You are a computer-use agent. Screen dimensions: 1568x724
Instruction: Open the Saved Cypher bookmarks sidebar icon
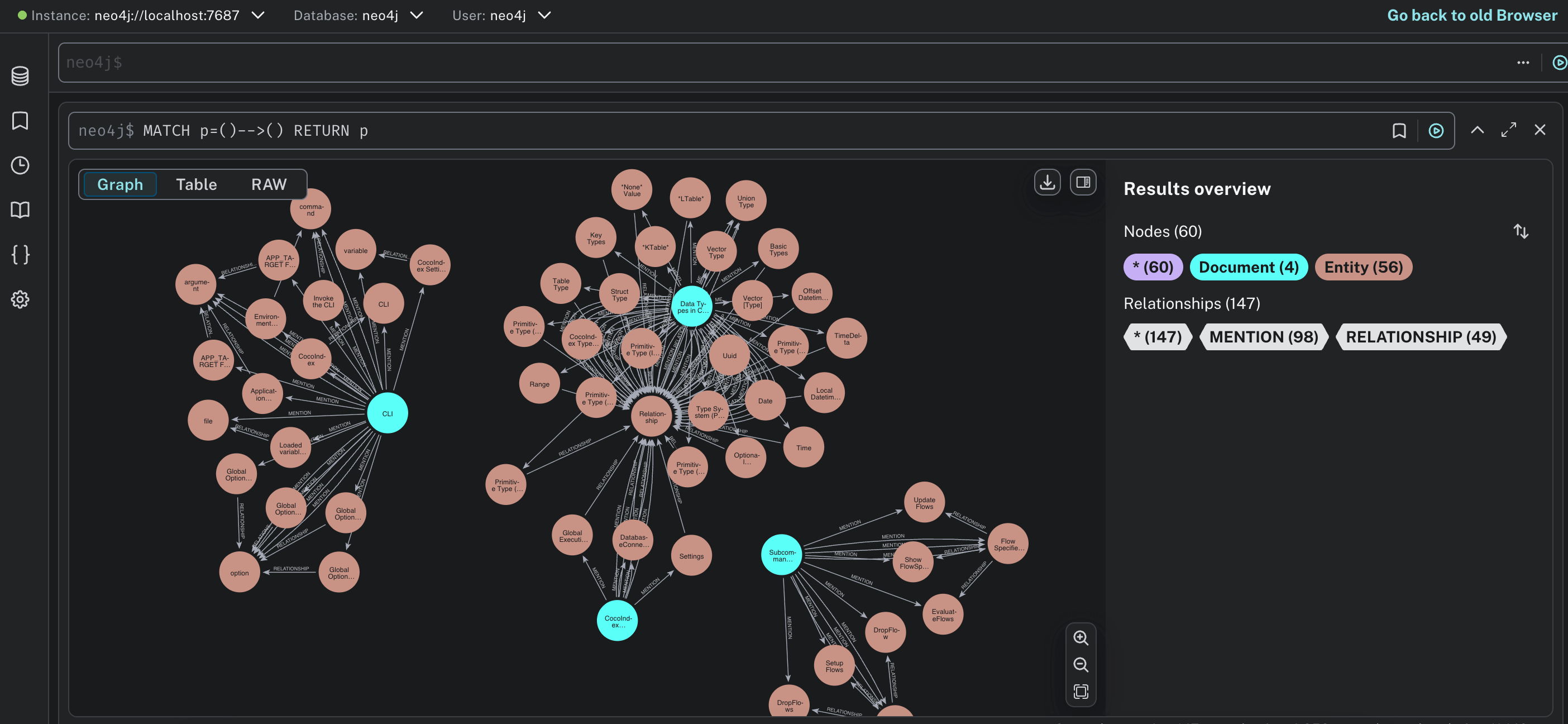click(x=20, y=121)
